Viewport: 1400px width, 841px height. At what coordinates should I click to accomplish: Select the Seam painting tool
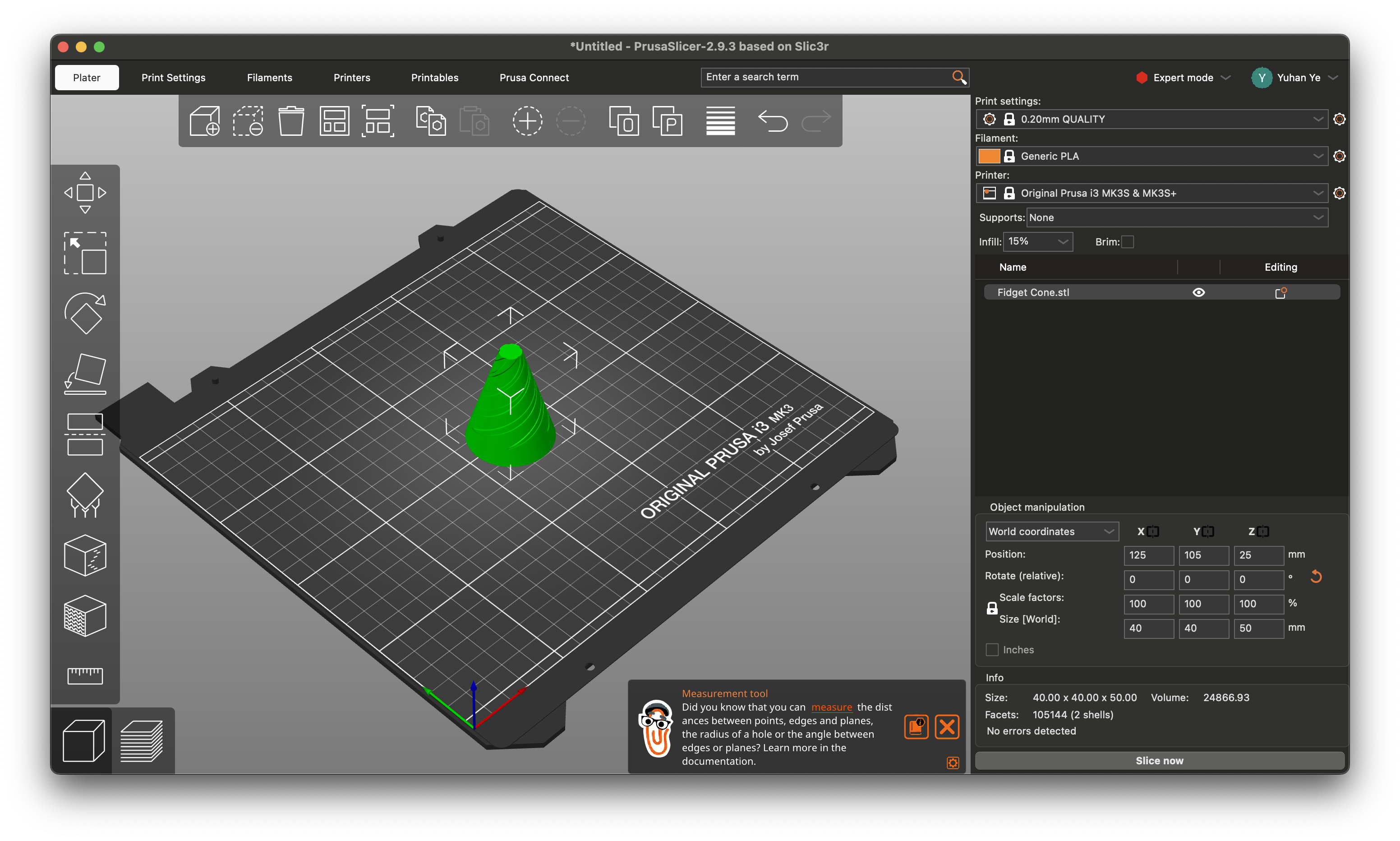(x=85, y=556)
